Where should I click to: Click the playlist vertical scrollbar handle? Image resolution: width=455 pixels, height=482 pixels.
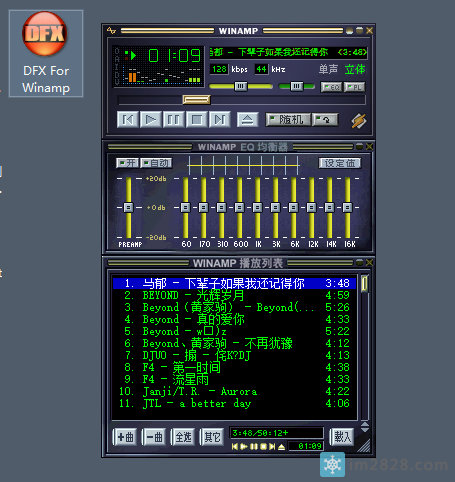click(x=365, y=283)
